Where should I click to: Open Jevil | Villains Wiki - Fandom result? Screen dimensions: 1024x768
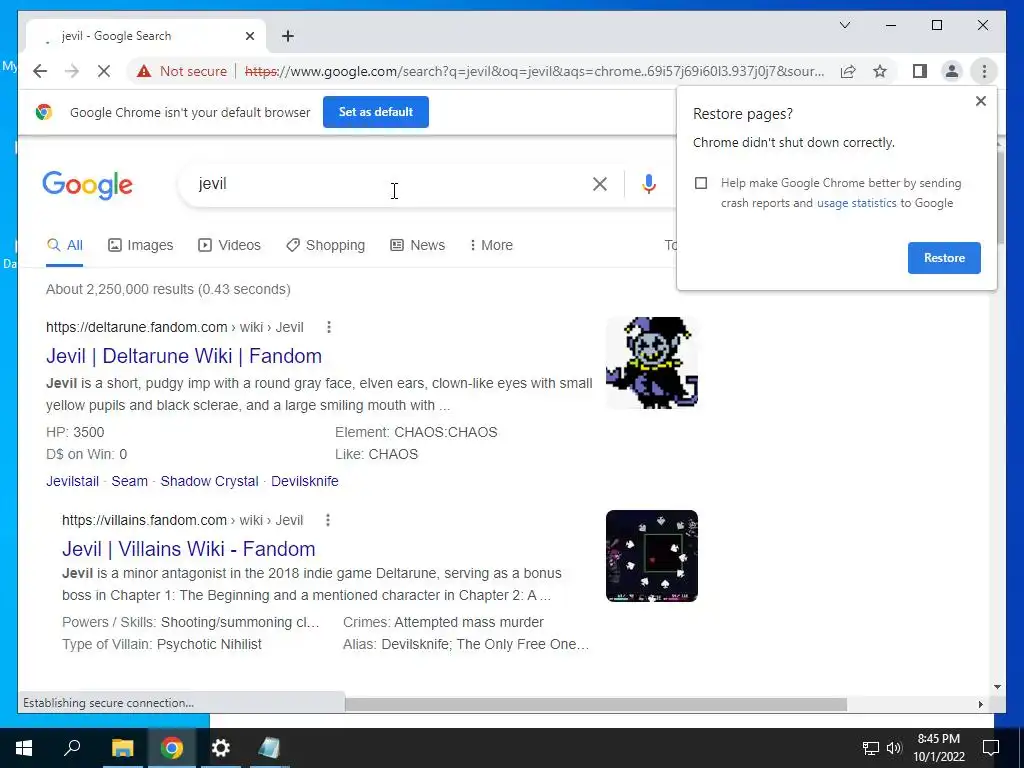pyautogui.click(x=189, y=549)
